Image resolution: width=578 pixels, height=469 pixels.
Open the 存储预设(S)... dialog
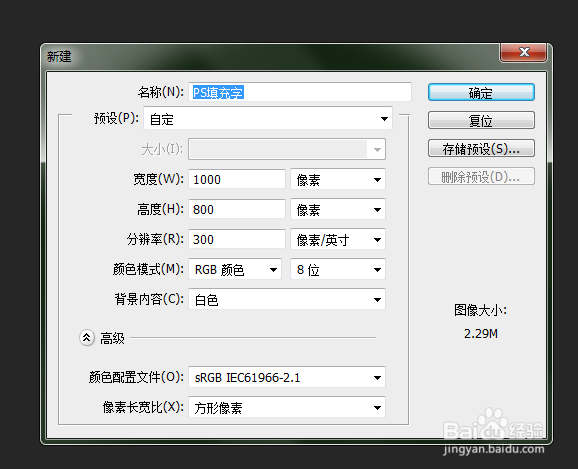click(481, 148)
